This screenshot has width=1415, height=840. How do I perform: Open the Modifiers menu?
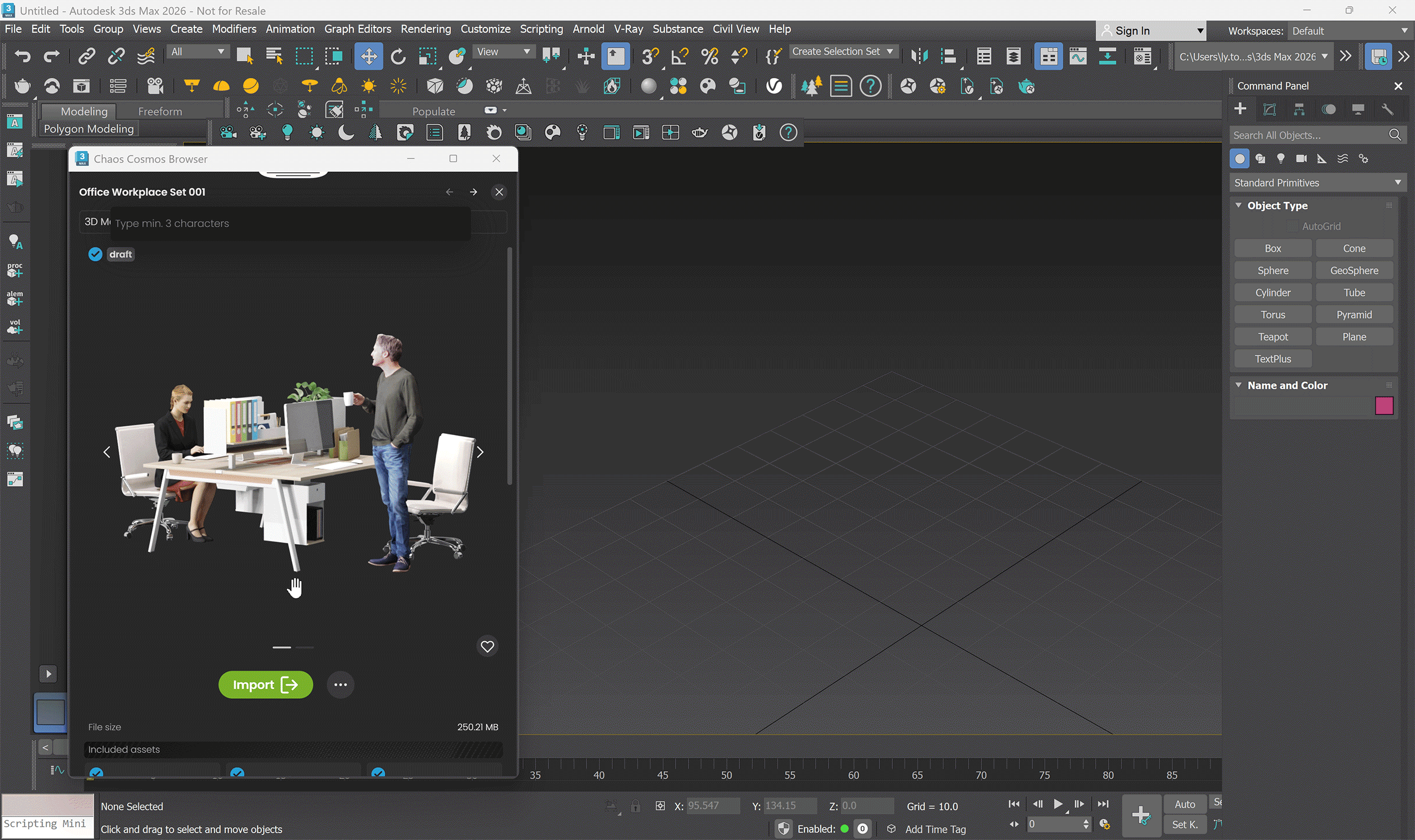pos(234,29)
